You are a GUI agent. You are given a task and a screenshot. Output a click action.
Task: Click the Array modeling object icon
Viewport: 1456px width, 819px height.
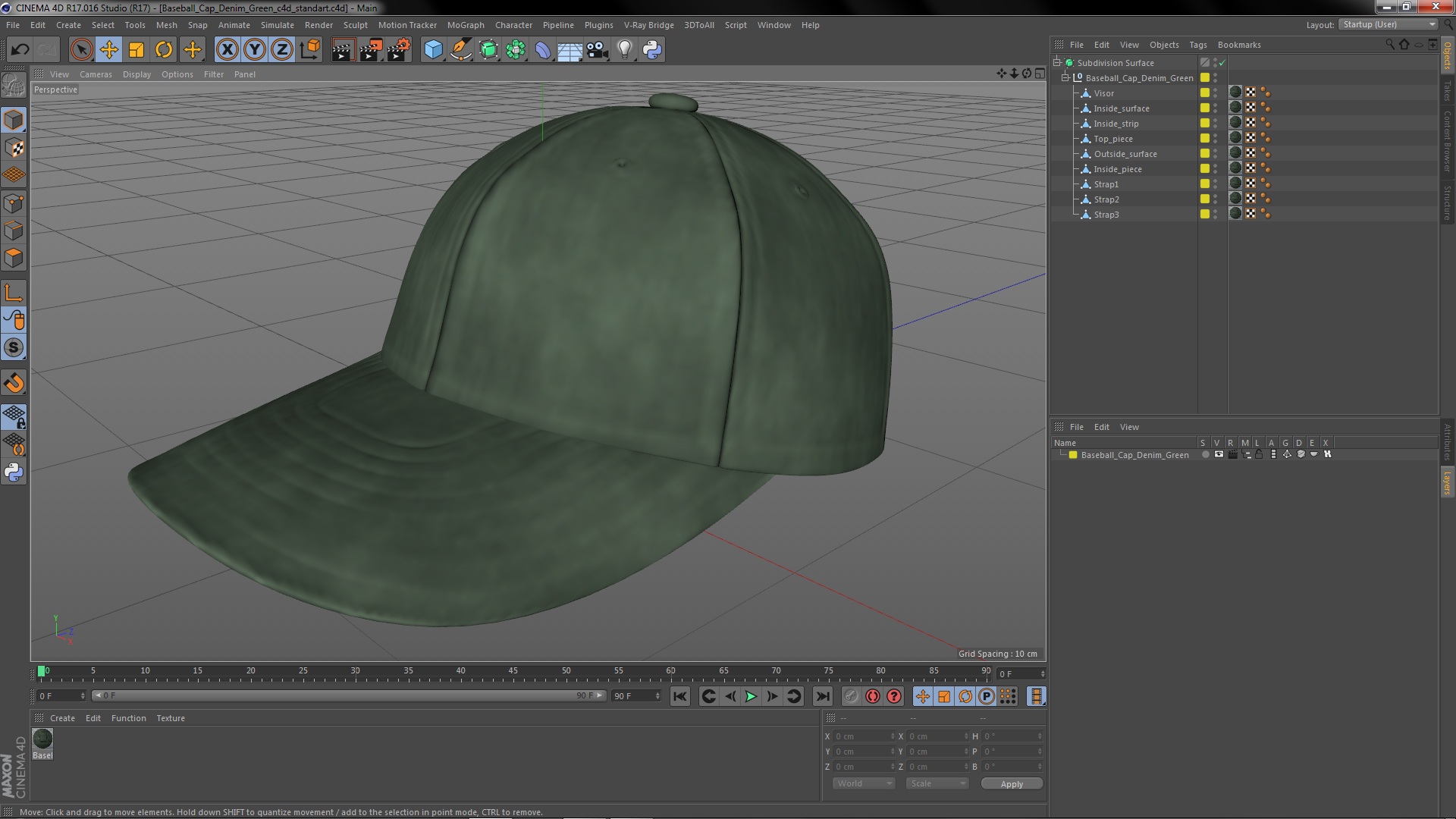pos(516,50)
